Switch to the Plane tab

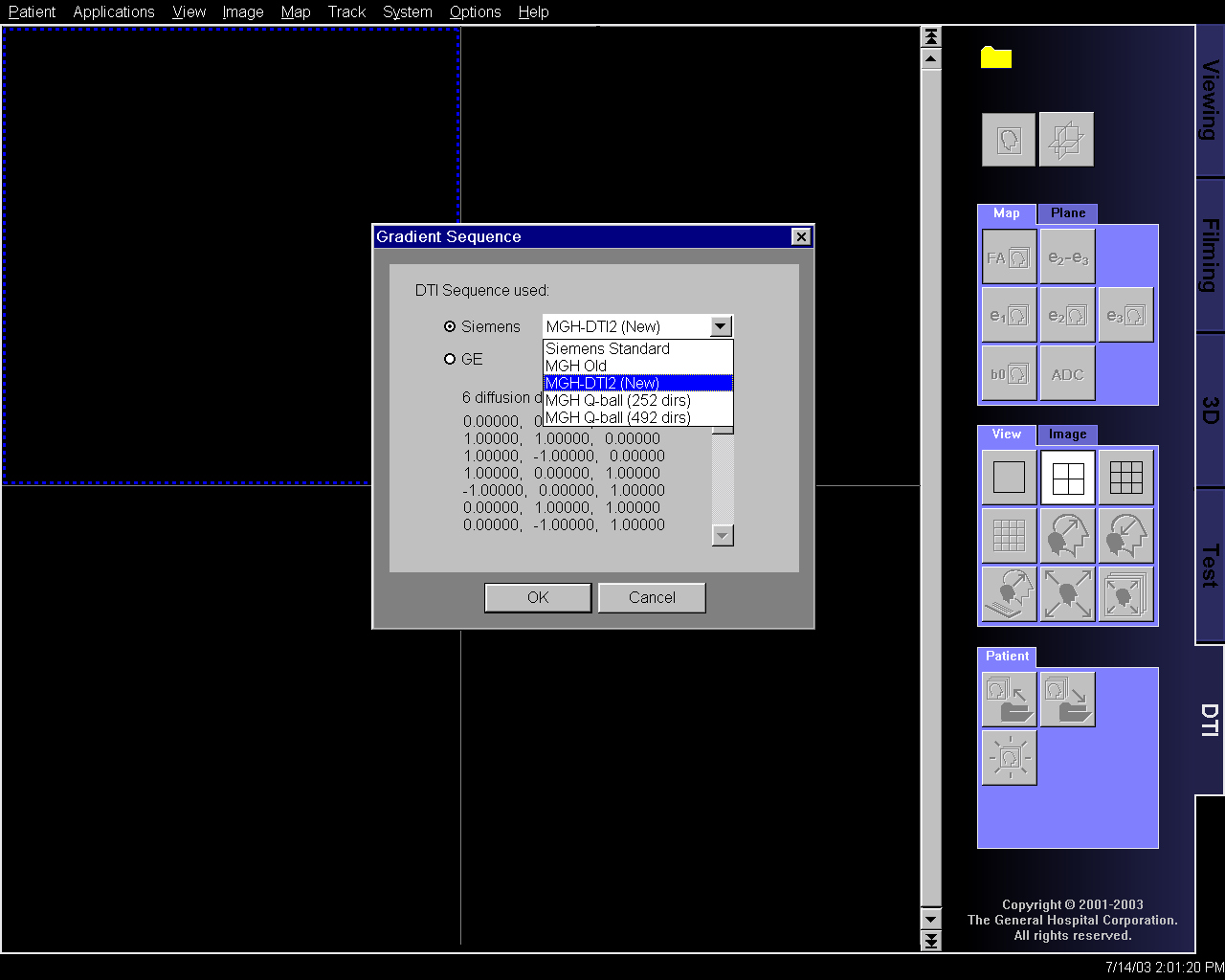[x=1068, y=213]
